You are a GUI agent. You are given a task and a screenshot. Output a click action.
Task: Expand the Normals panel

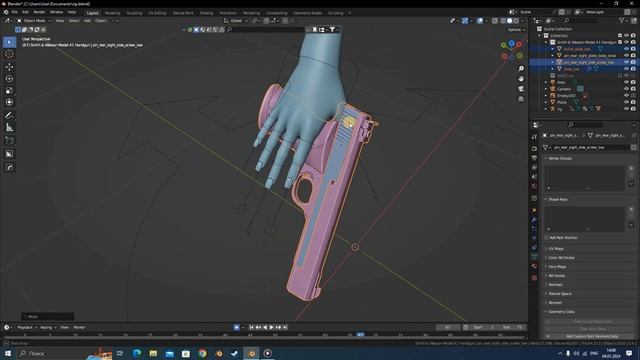(546, 284)
